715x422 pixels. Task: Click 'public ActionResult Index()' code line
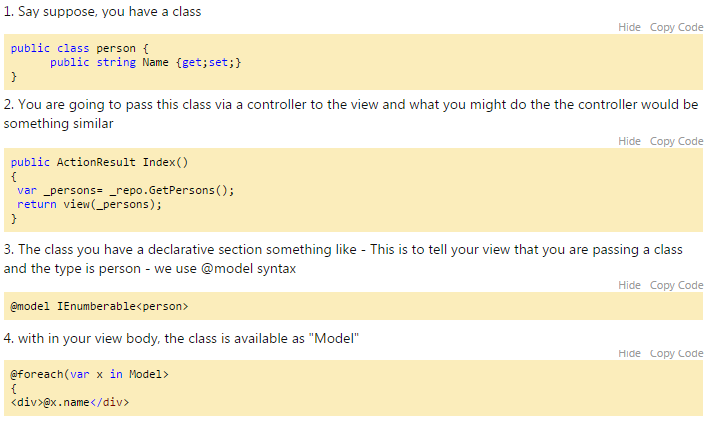point(99,162)
